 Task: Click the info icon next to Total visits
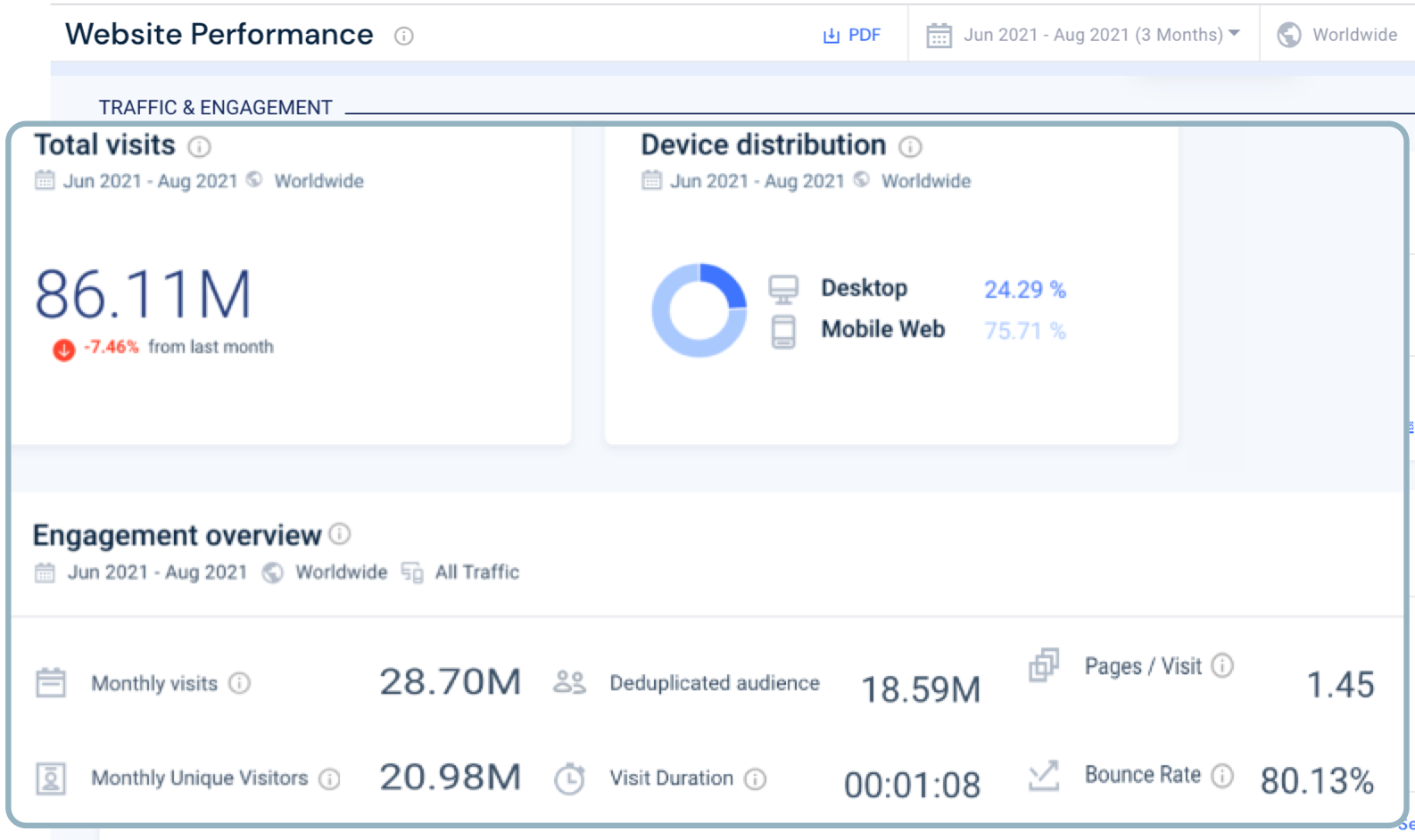(200, 146)
